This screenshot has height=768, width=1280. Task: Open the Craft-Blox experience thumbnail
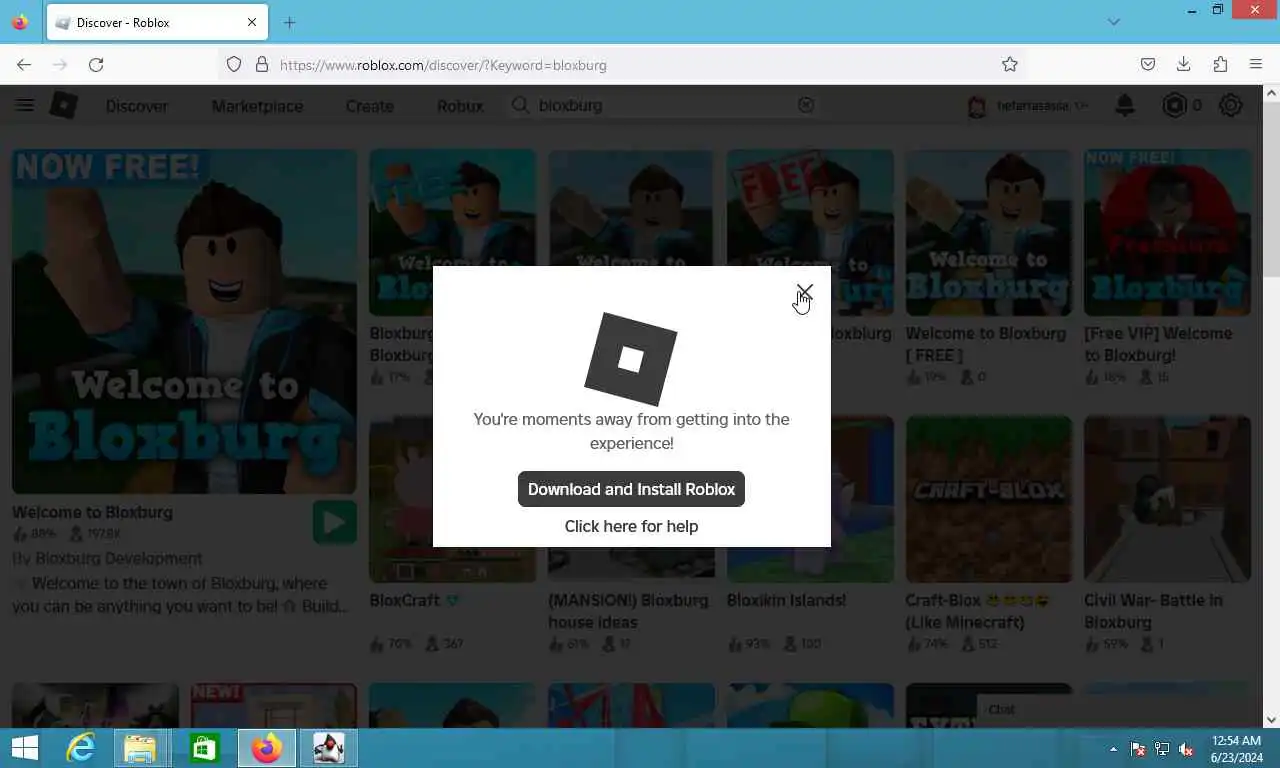coord(989,499)
